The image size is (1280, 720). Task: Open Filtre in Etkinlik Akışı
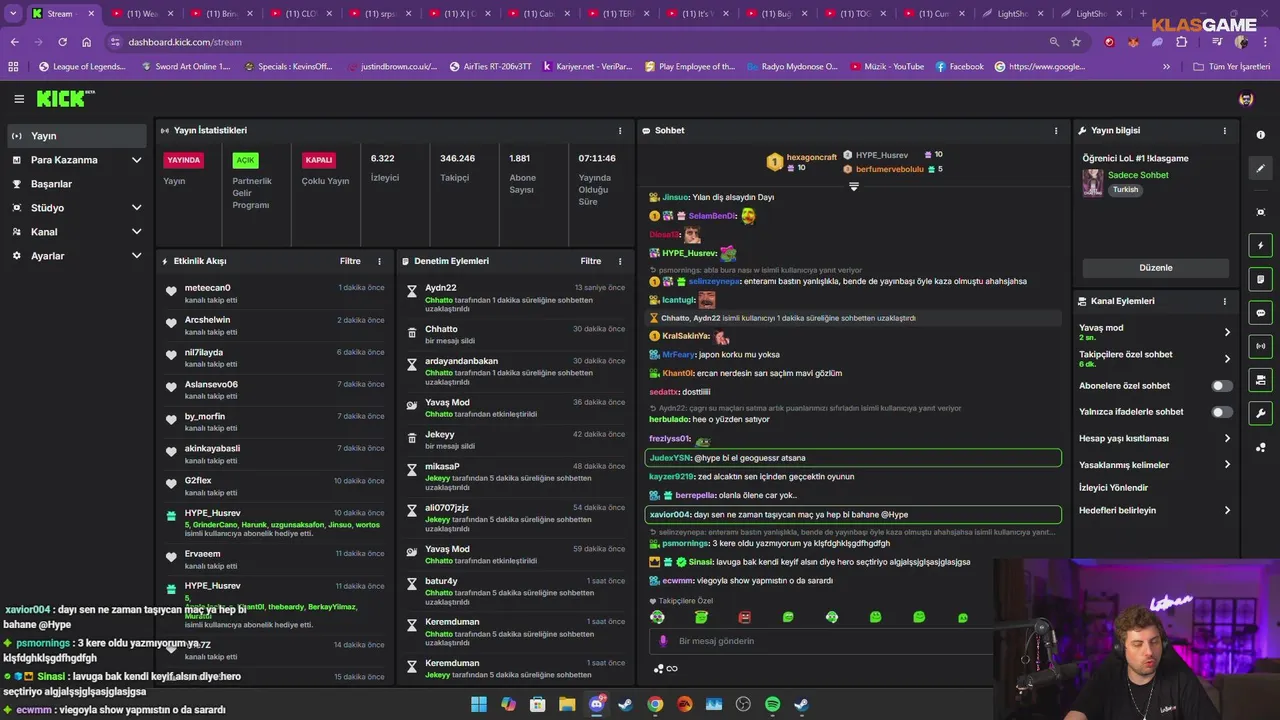coord(350,261)
